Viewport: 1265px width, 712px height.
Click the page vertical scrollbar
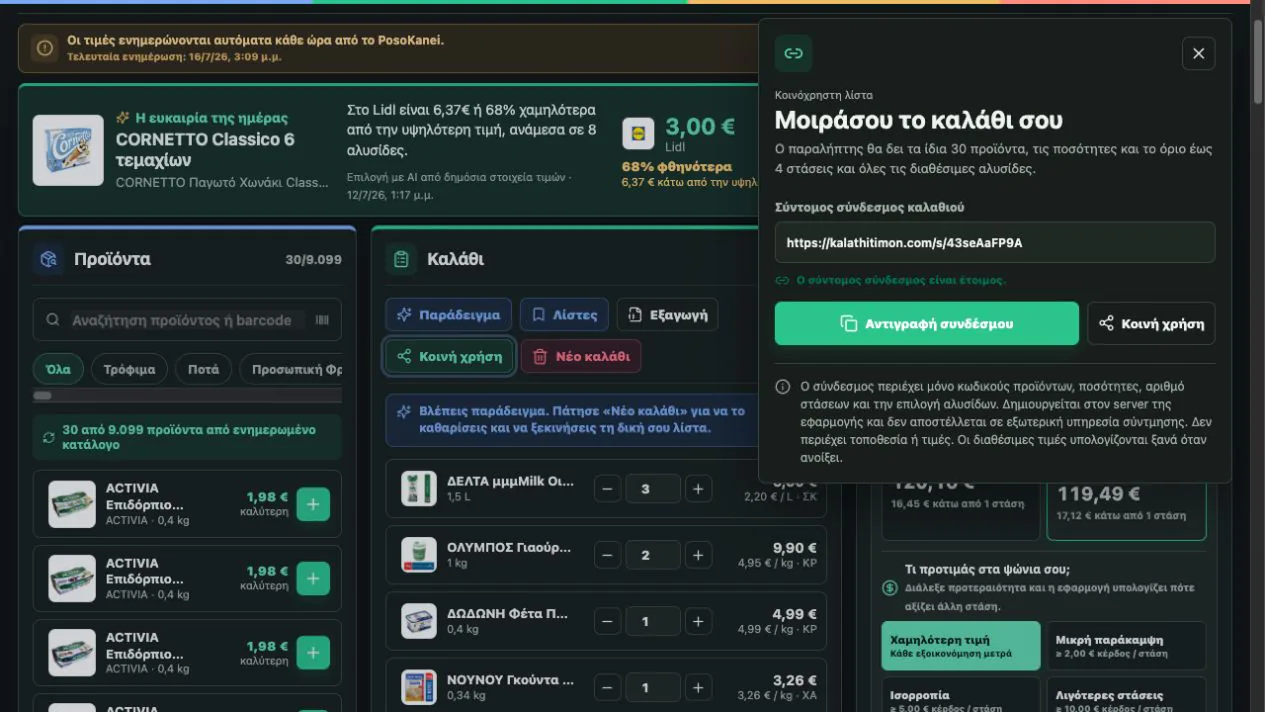(x=1258, y=60)
